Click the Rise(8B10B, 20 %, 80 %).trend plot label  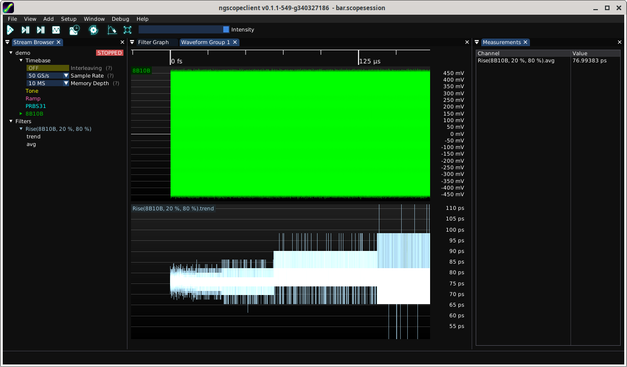(173, 208)
